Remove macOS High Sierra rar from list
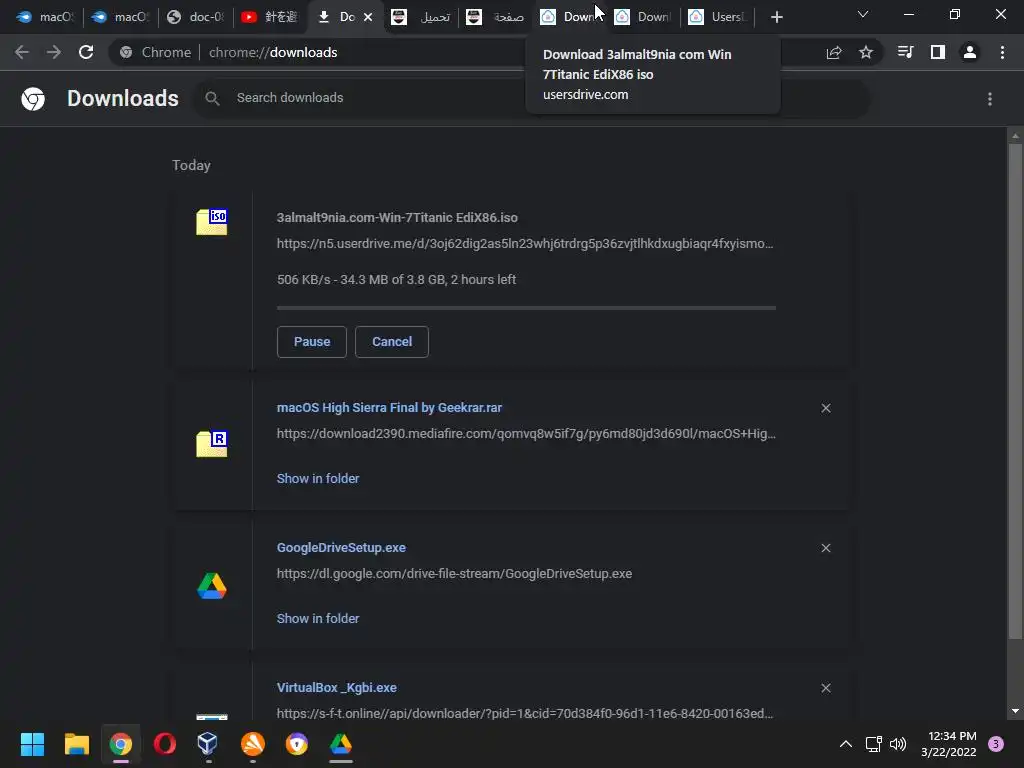Viewport: 1024px width, 768px height. (826, 408)
